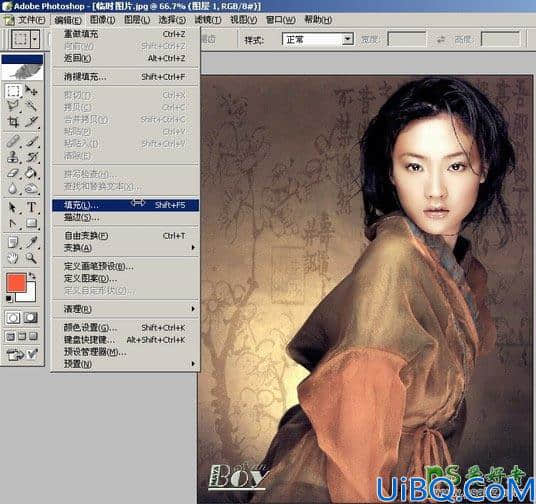Open 颜色设置(G)... from menu

coord(125,328)
